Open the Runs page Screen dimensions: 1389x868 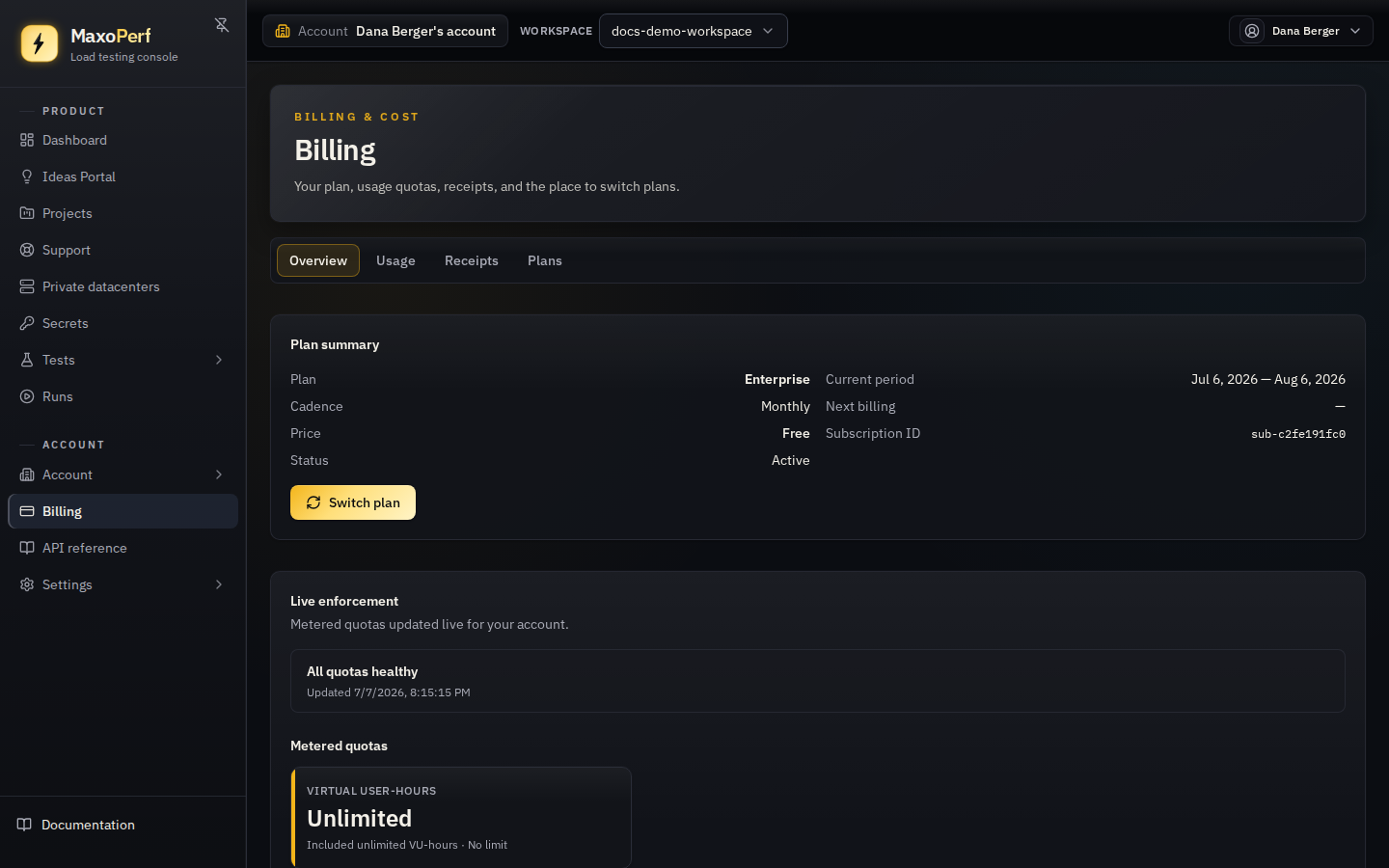123,396
